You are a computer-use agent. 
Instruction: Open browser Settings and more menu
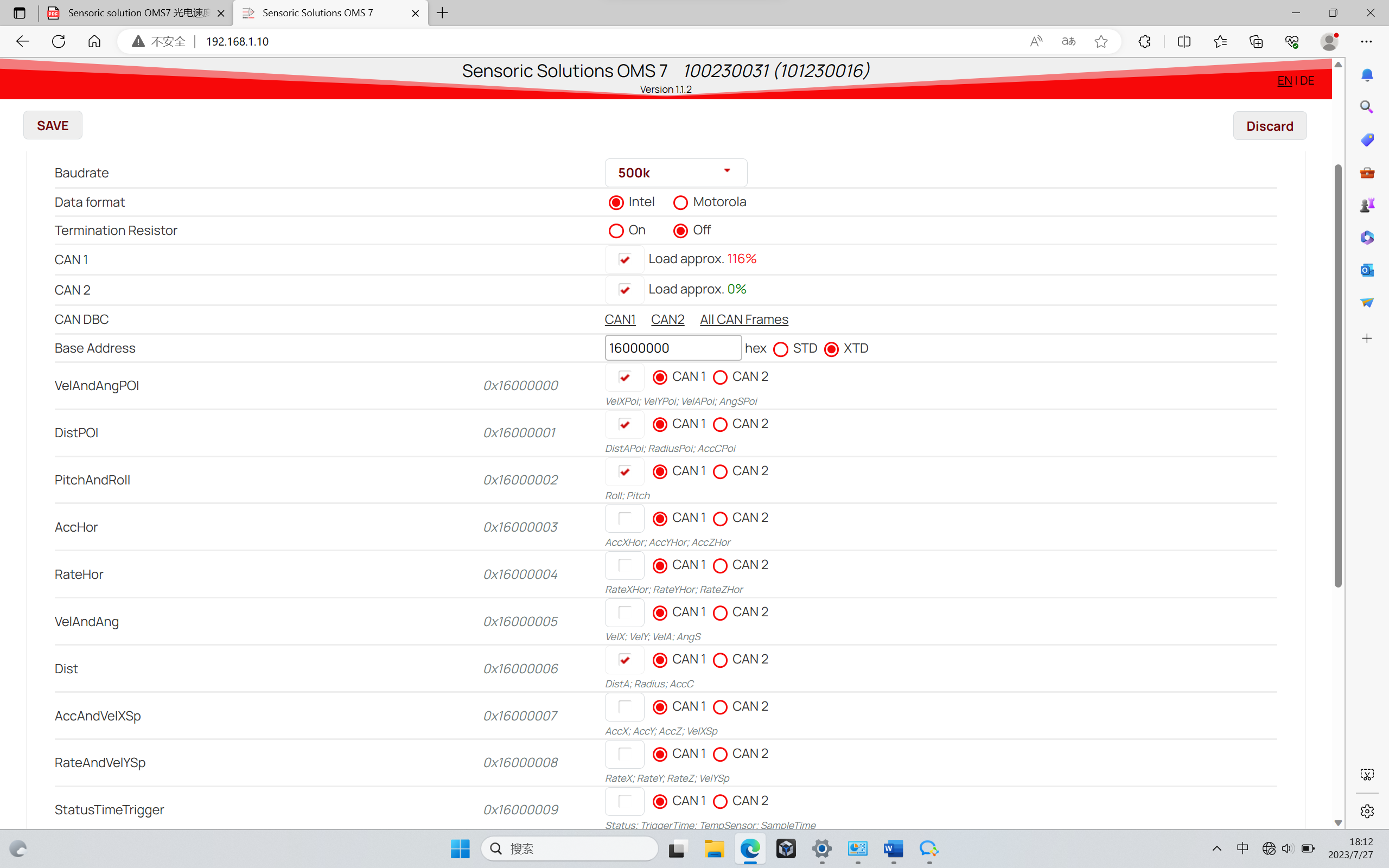(x=1366, y=41)
